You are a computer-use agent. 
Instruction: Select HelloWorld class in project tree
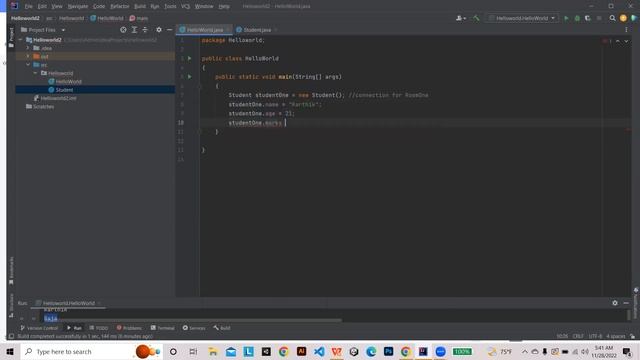coord(65,82)
